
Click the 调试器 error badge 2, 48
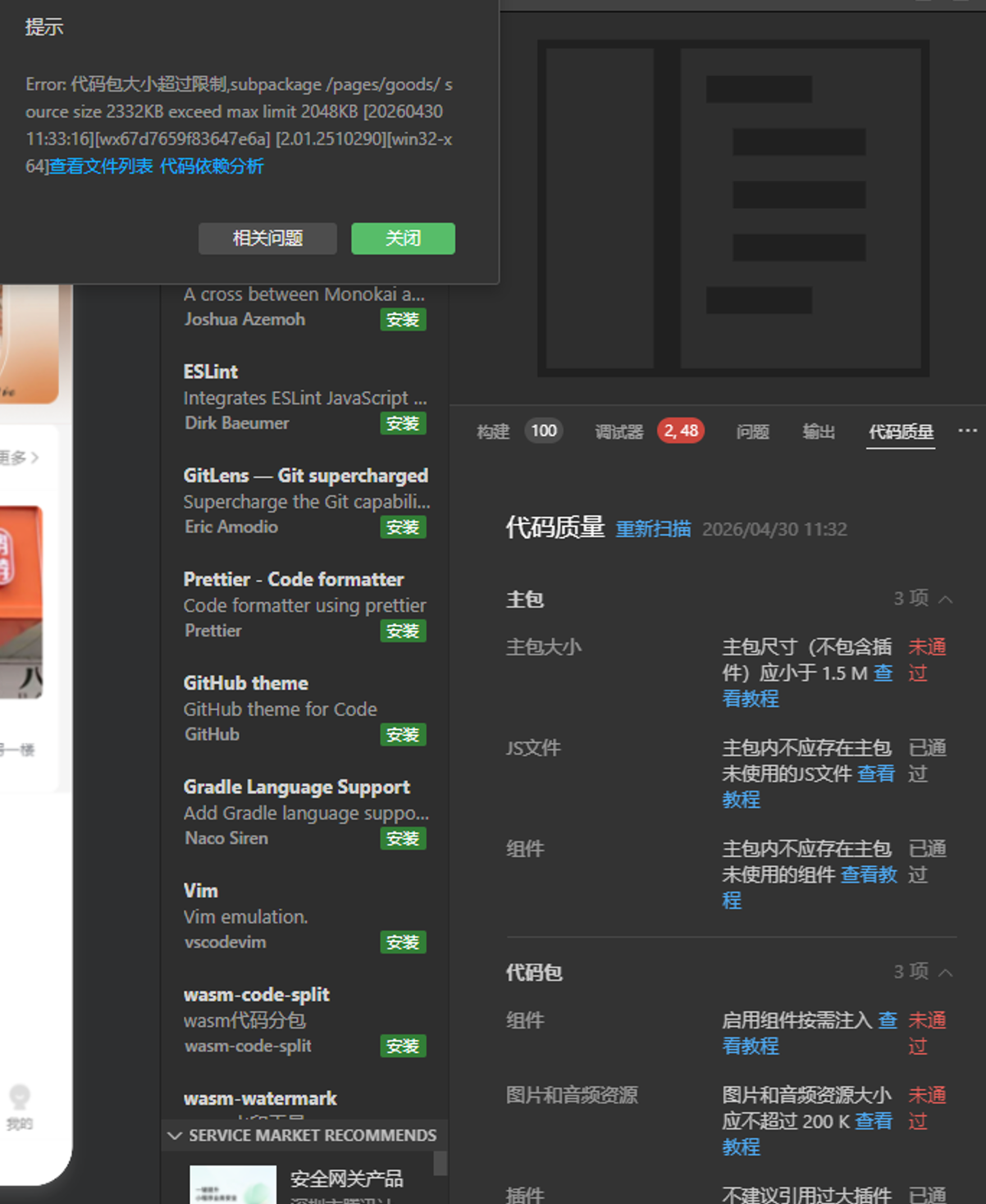681,431
